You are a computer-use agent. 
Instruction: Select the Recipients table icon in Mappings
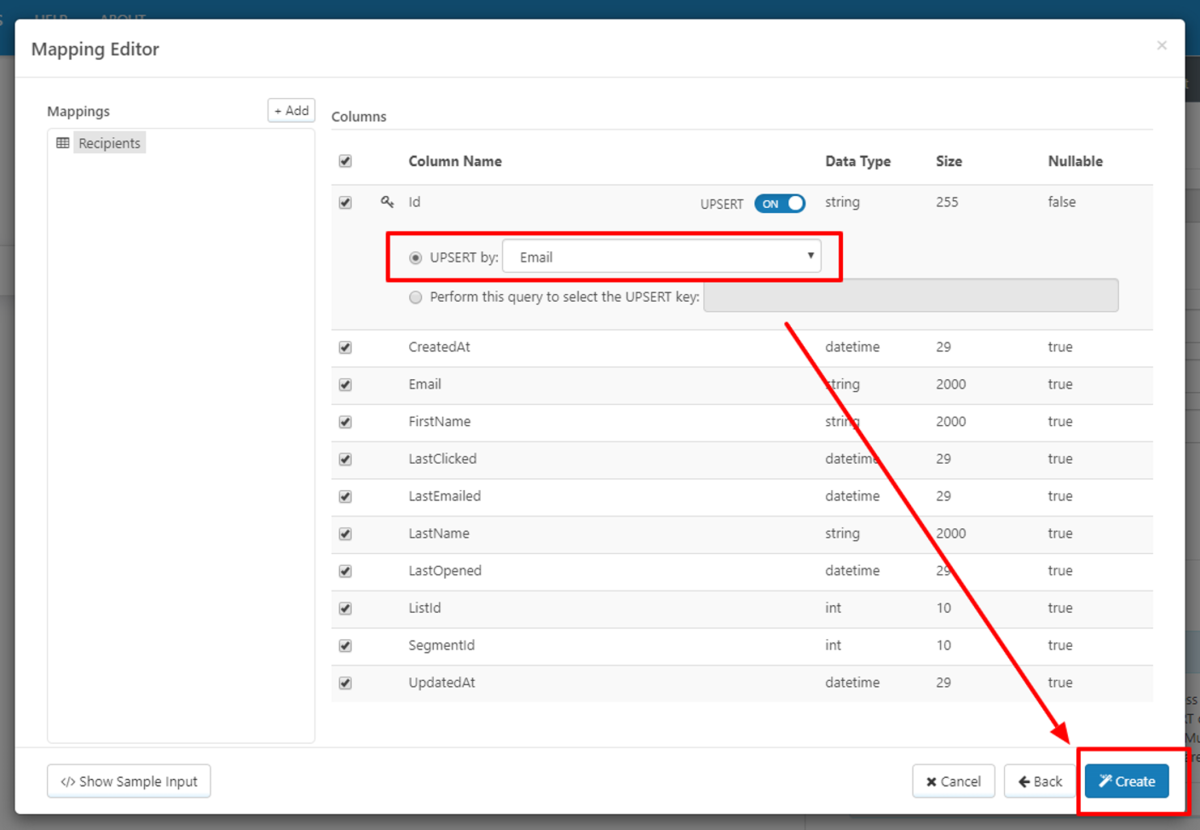[x=63, y=143]
